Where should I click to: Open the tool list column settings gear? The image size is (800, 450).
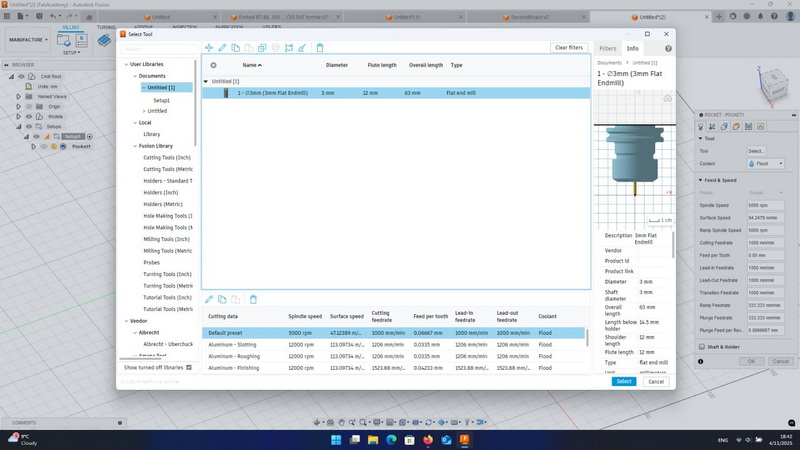[x=213, y=65]
